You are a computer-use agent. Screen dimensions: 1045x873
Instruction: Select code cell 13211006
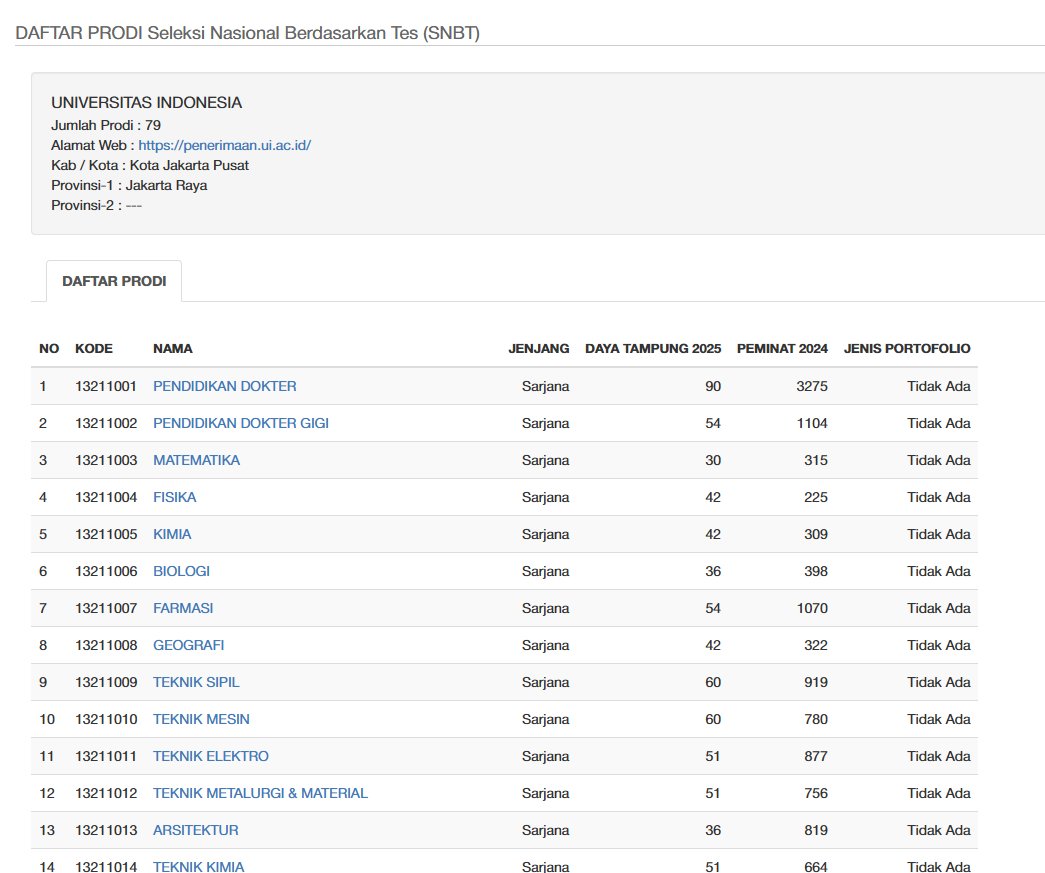[106, 571]
